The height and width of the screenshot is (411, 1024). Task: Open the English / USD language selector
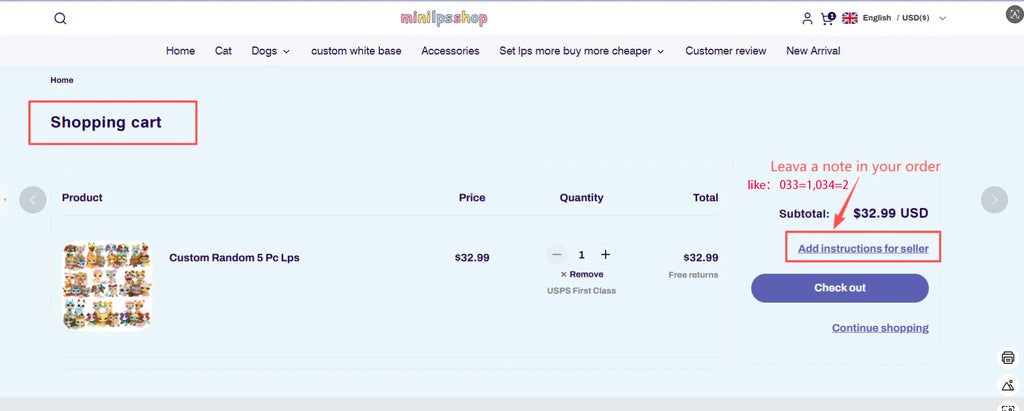tap(895, 18)
